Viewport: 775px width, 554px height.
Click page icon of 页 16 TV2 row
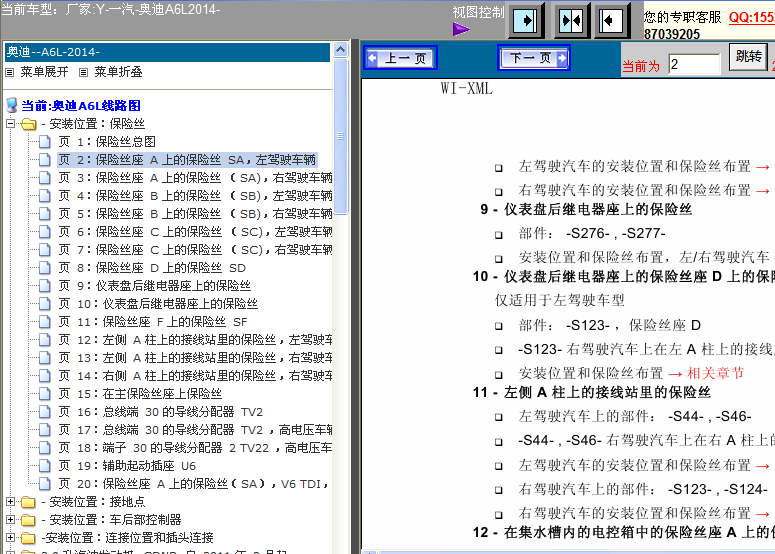(x=44, y=412)
